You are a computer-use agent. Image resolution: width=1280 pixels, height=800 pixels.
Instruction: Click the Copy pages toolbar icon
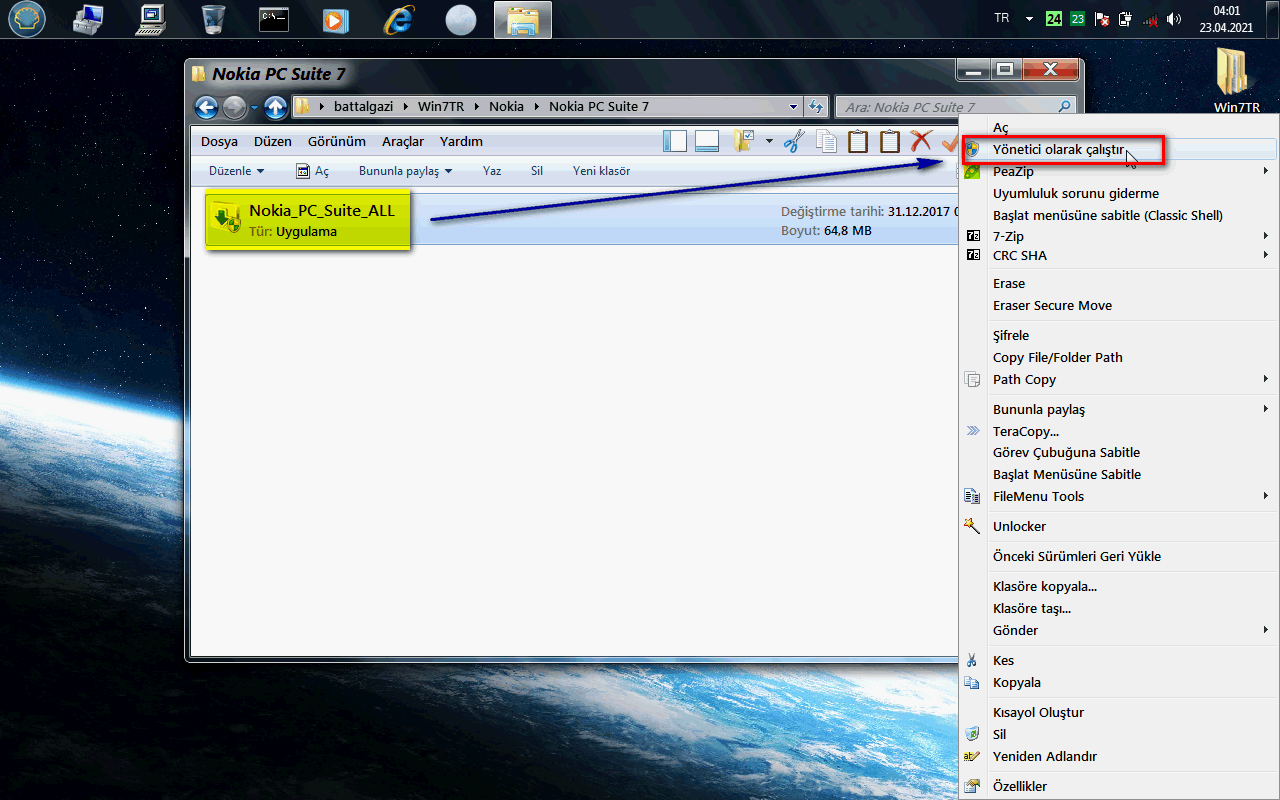tap(826, 141)
